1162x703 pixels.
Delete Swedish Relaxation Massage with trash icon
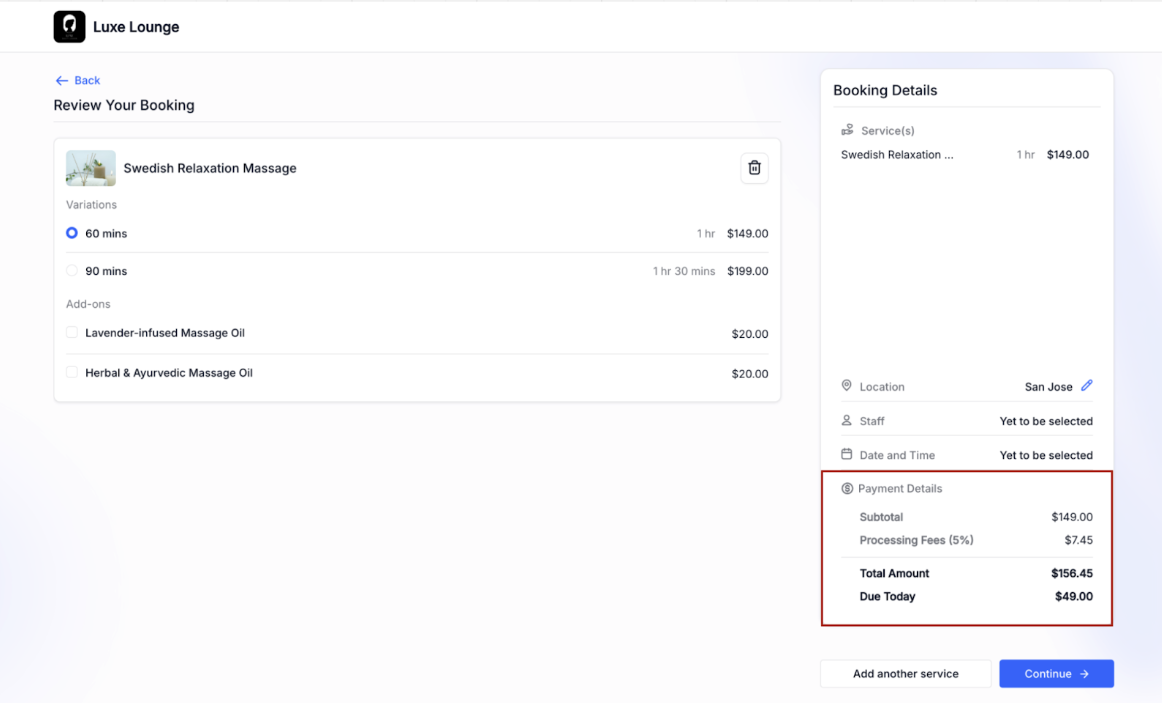[754, 168]
